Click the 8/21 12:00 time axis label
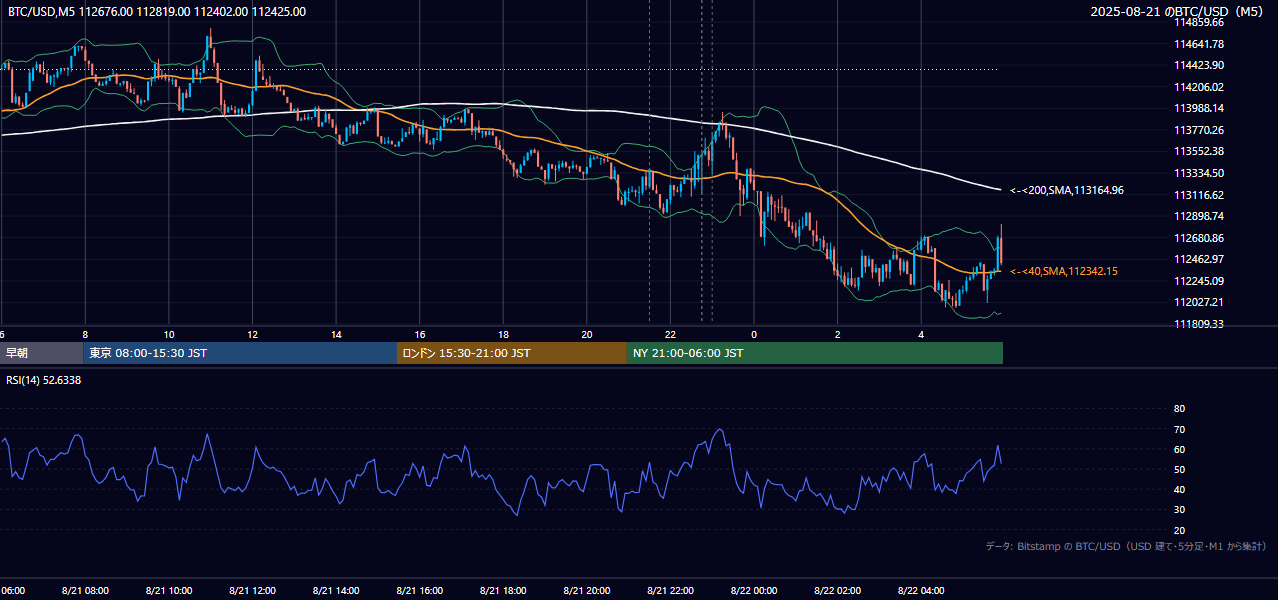 (253, 590)
